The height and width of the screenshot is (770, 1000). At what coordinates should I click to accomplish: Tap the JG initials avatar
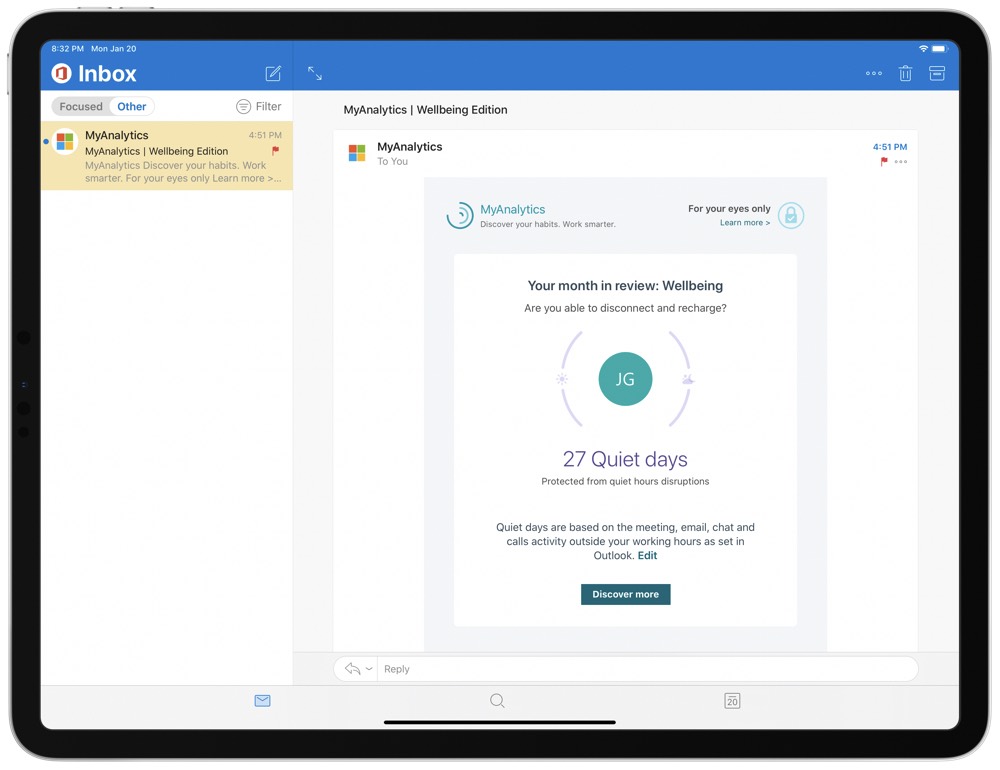coord(625,379)
